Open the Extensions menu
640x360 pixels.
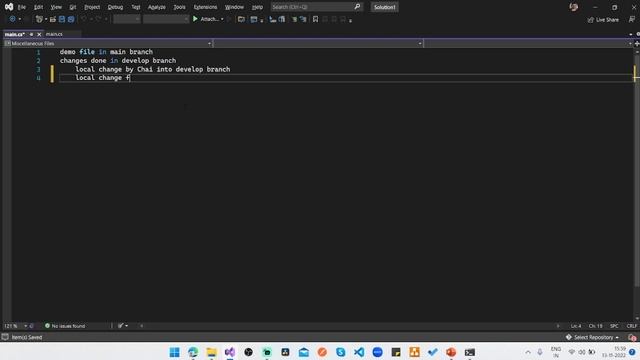coord(205,7)
